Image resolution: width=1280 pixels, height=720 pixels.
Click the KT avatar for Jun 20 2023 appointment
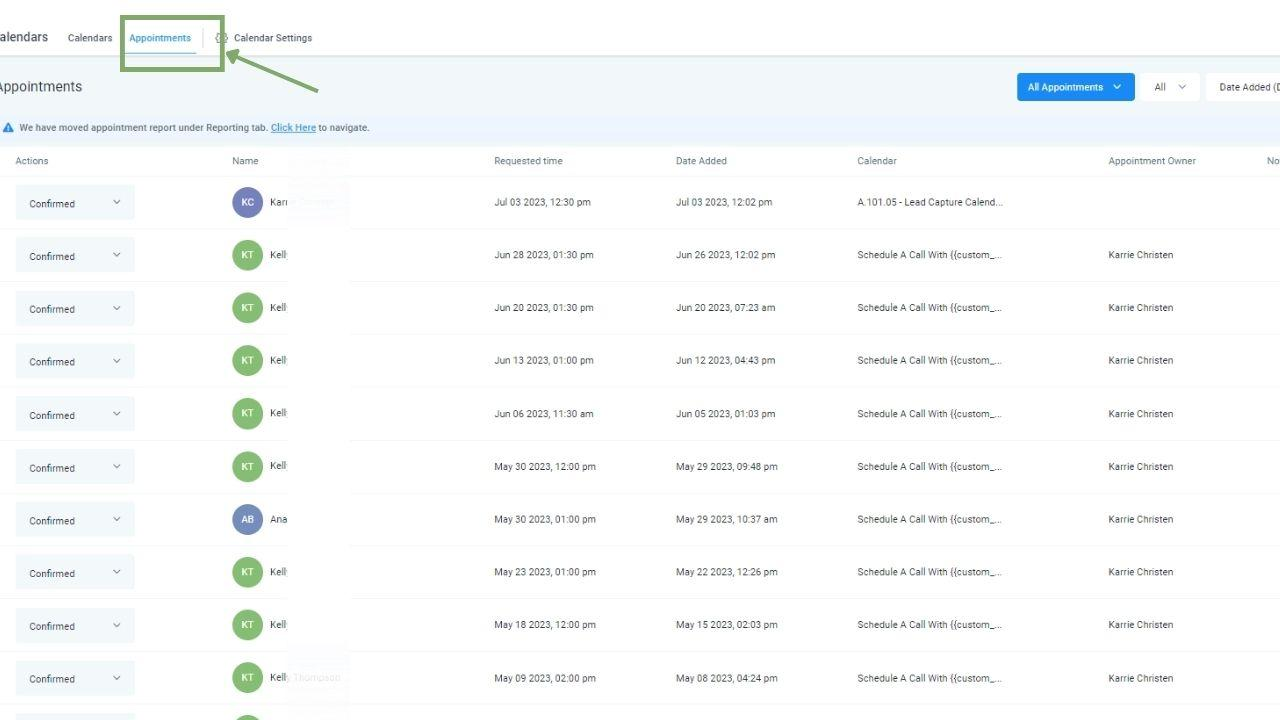248,308
